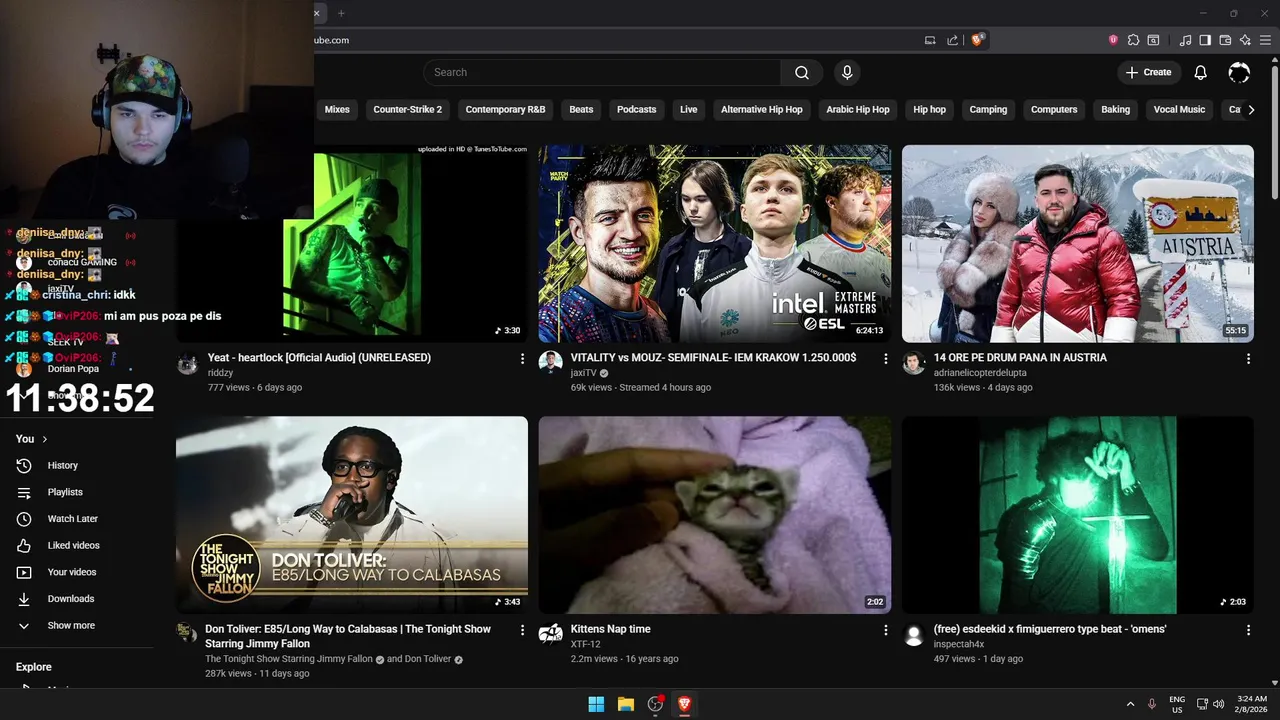Viewport: 1280px width, 720px height.
Task: Click the XTF-12 channel avatar
Action: tap(550, 635)
